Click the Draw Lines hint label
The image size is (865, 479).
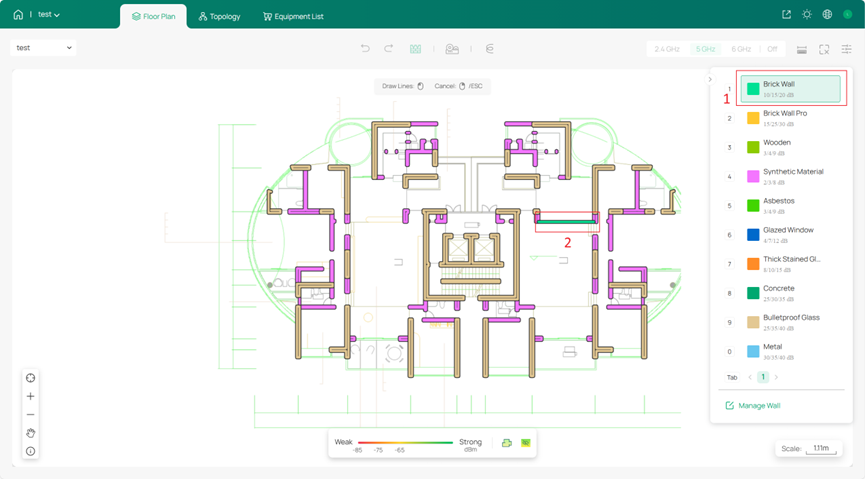(x=403, y=86)
